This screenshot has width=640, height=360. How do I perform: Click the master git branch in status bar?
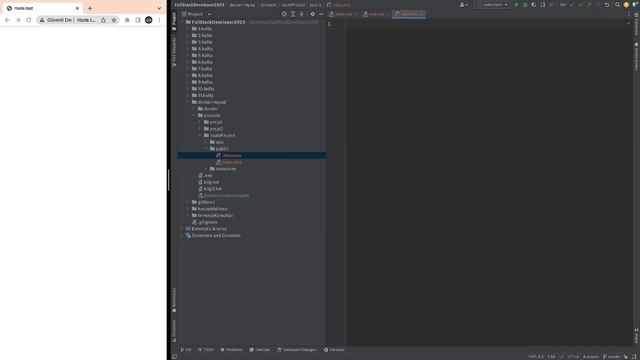tap(611, 357)
